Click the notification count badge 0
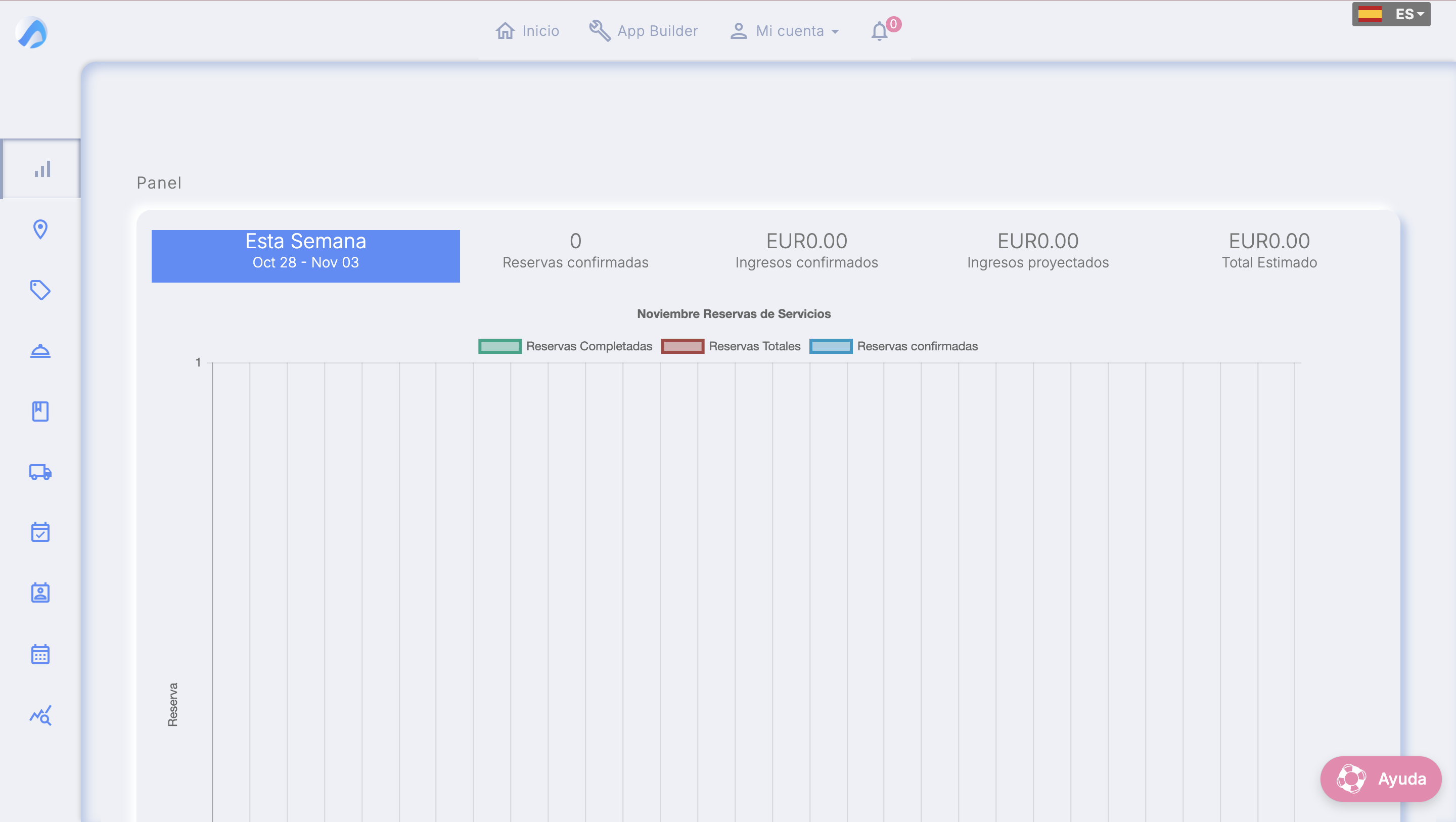1456x822 pixels. point(893,24)
